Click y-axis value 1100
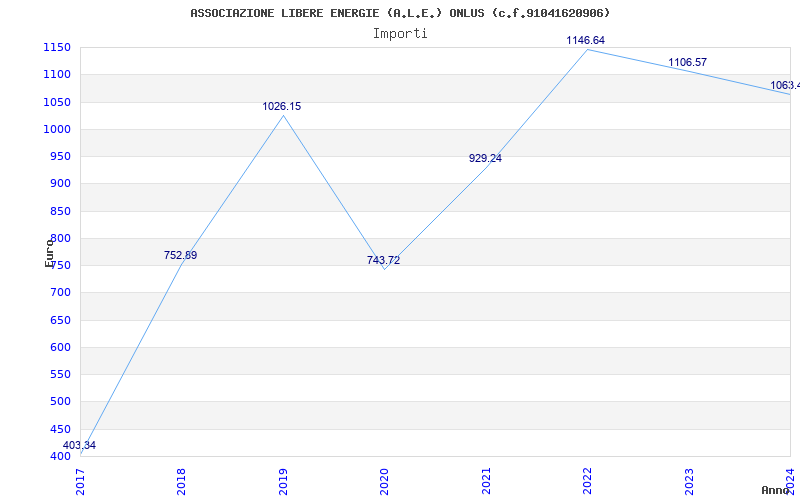The image size is (800, 500). pyautogui.click(x=57, y=74)
